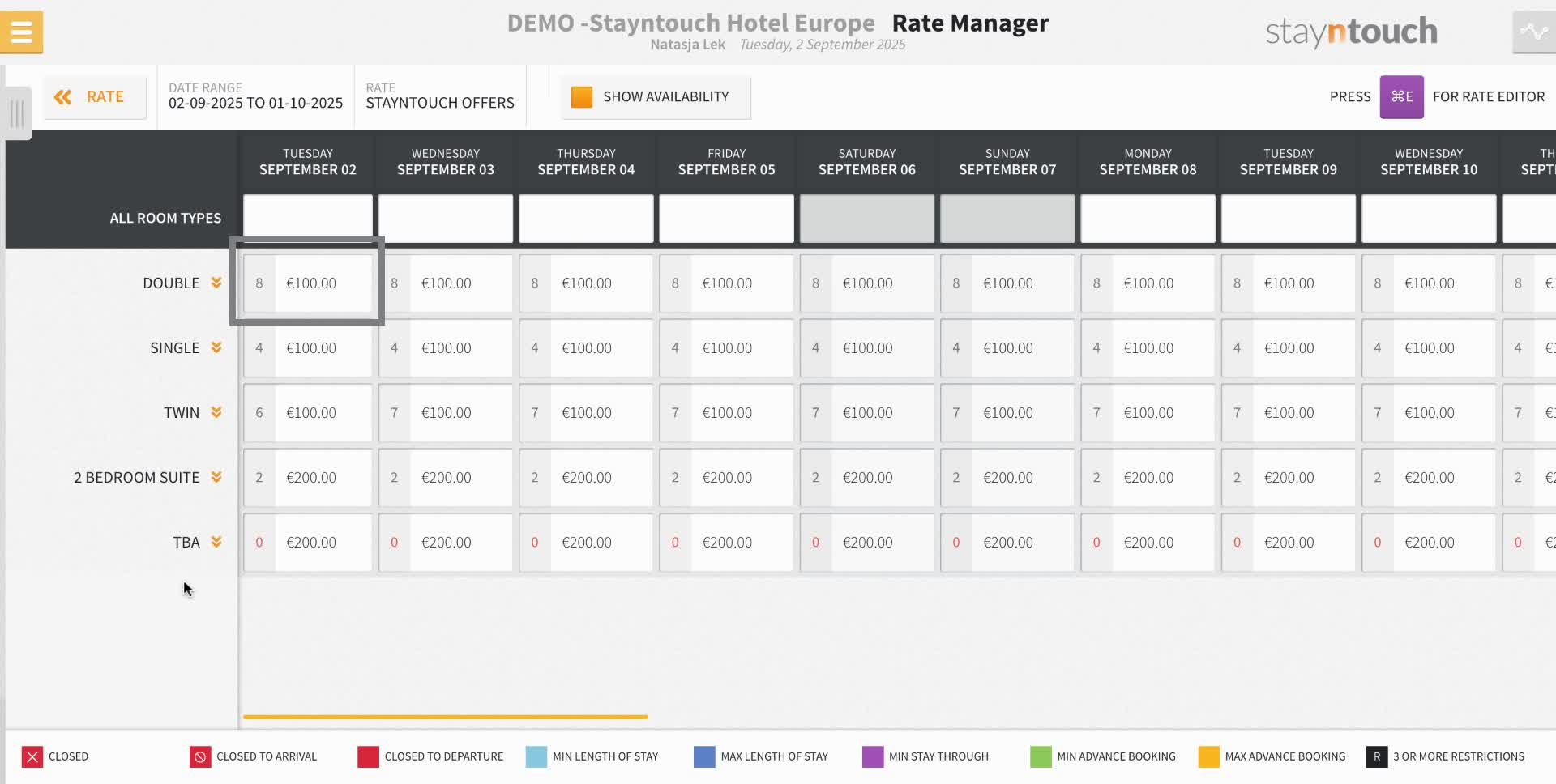Click the Sunday September 07 column header
Image resolution: width=1556 pixels, height=784 pixels.
pos(1007,161)
